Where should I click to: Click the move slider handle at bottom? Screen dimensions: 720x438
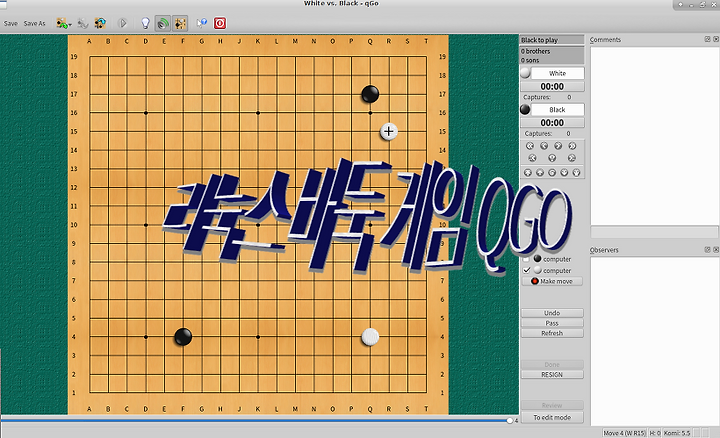tap(510, 421)
